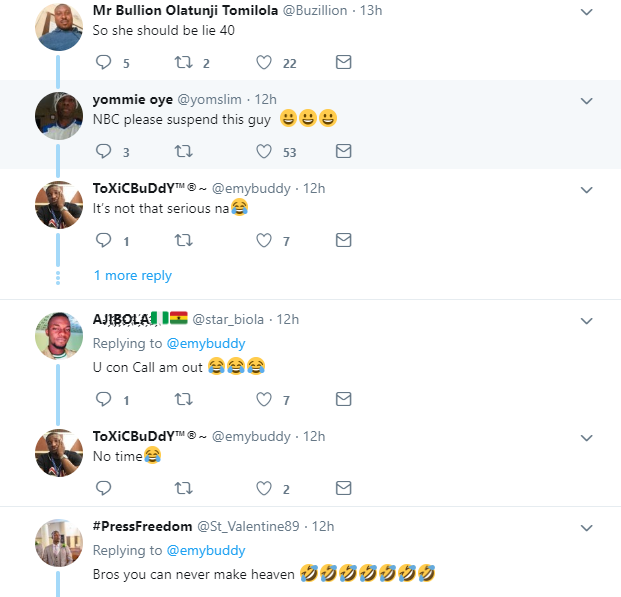Expand options chevron on yommie oye's tweet
This screenshot has height=597, width=621.
tap(587, 100)
